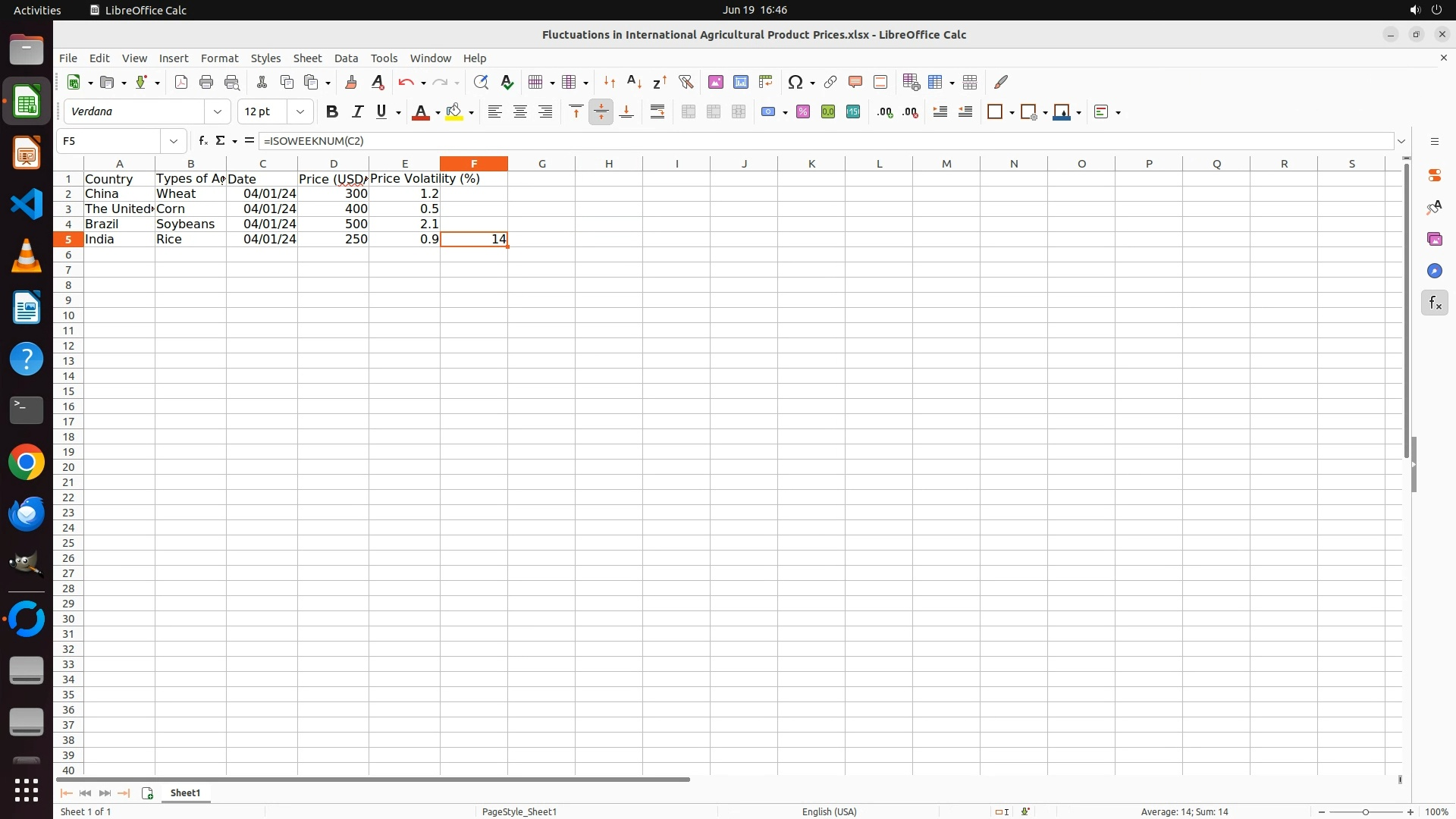Click the Sort Ascending icon
The height and width of the screenshot is (819, 1456).
(x=634, y=82)
